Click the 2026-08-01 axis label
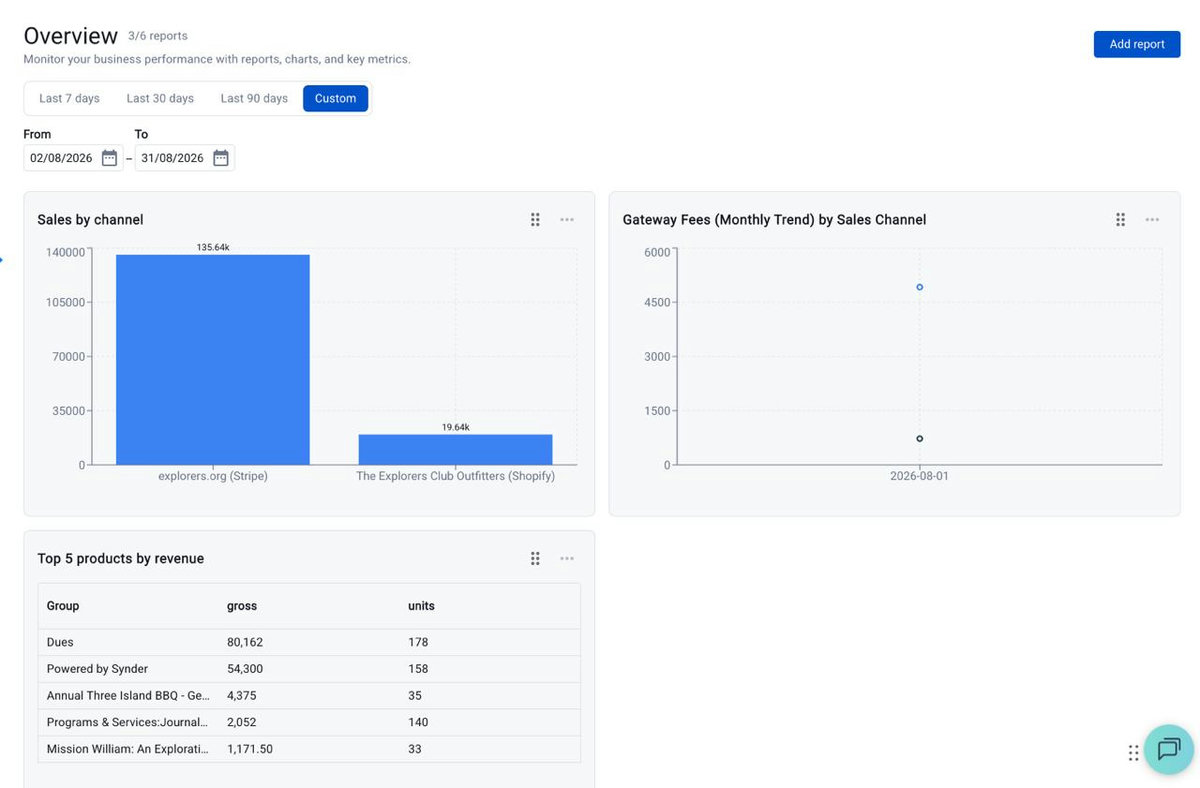This screenshot has height=788, width=1200. tap(920, 477)
